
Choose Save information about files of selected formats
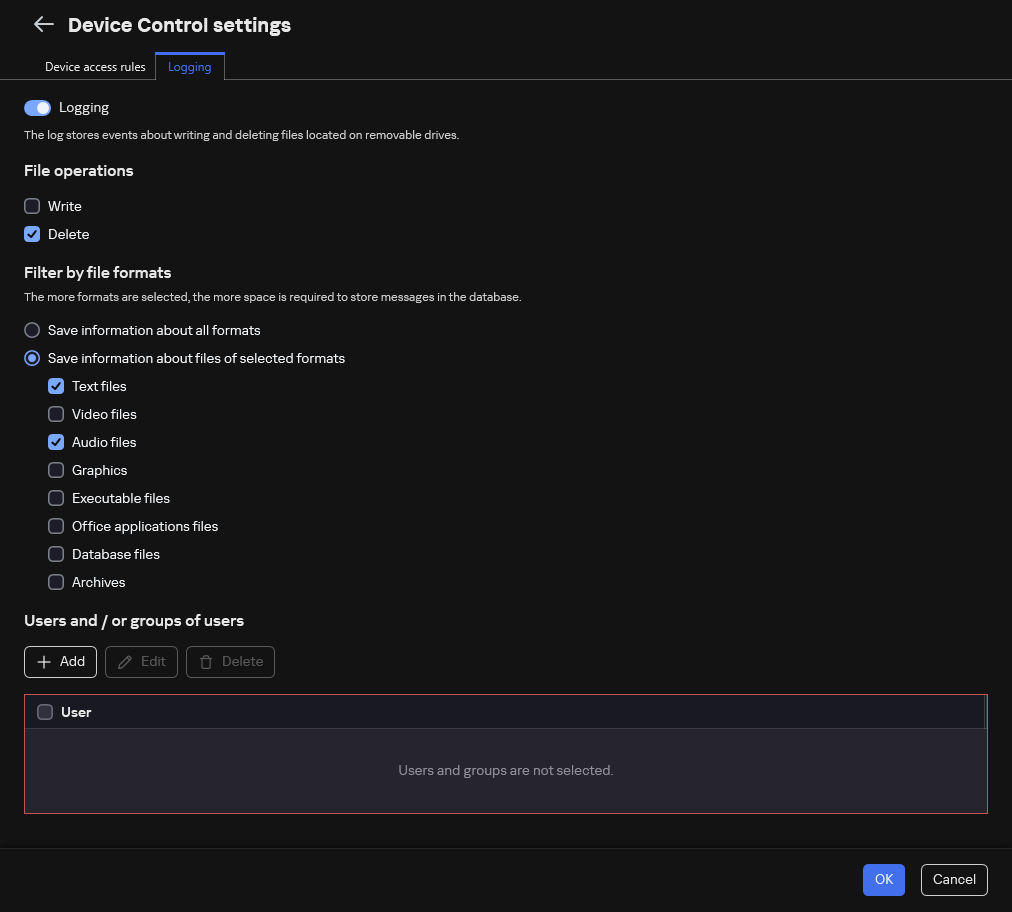pos(32,358)
